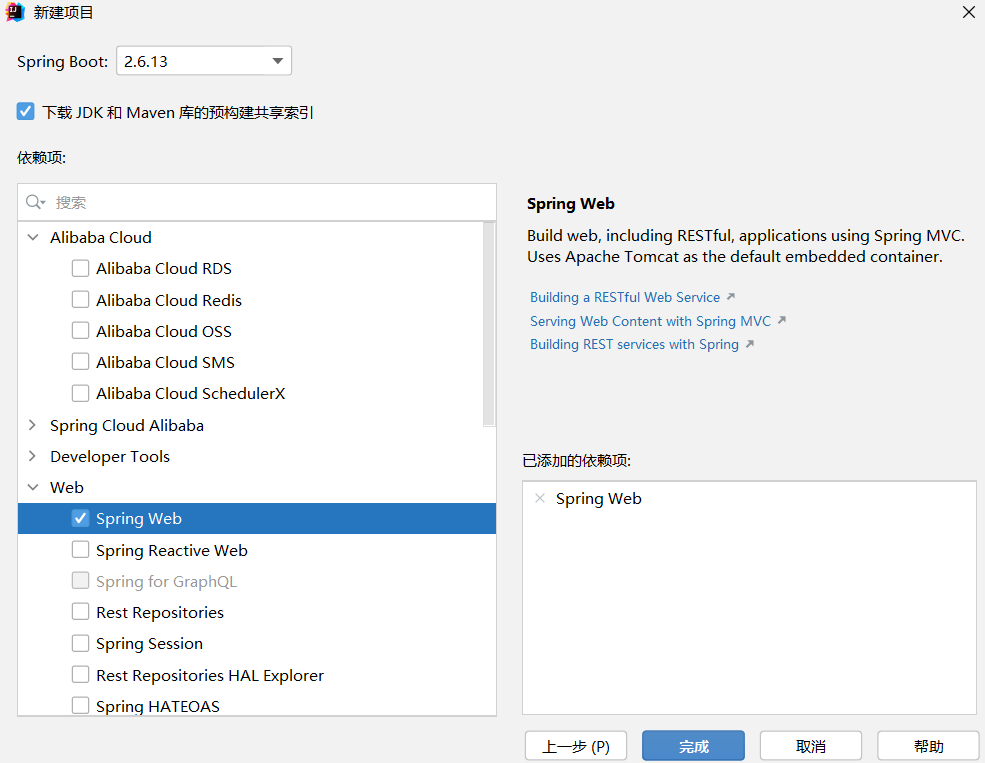The width and height of the screenshot is (985, 763).
Task: Select the Spring Session row text
Action: tap(150, 644)
